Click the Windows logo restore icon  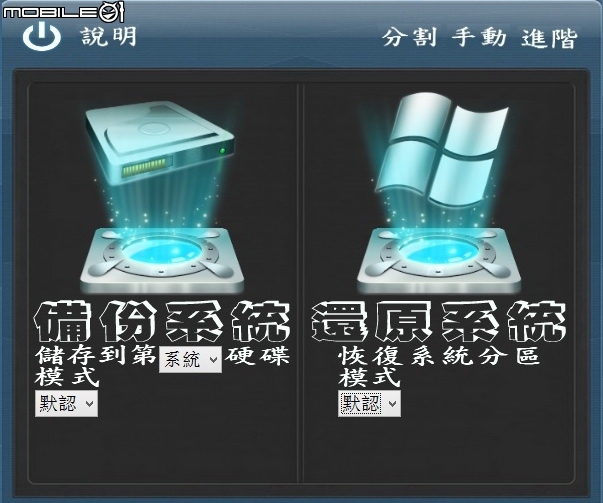[x=442, y=150]
